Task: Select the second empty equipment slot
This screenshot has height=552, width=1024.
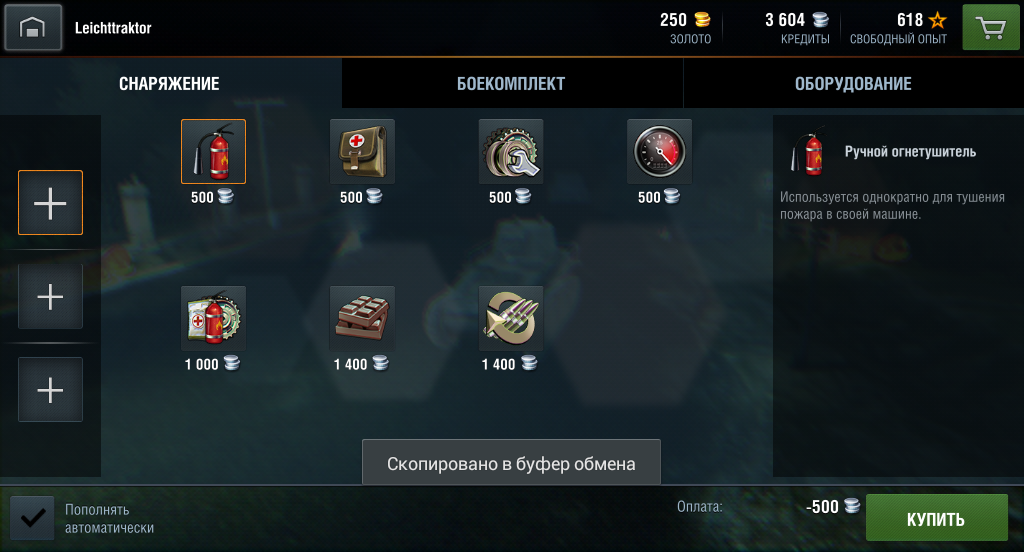Action: pyautogui.click(x=50, y=297)
